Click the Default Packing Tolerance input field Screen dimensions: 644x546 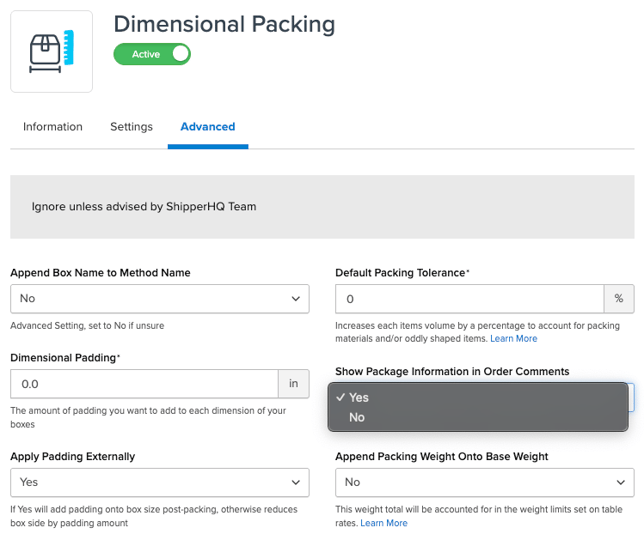point(469,299)
